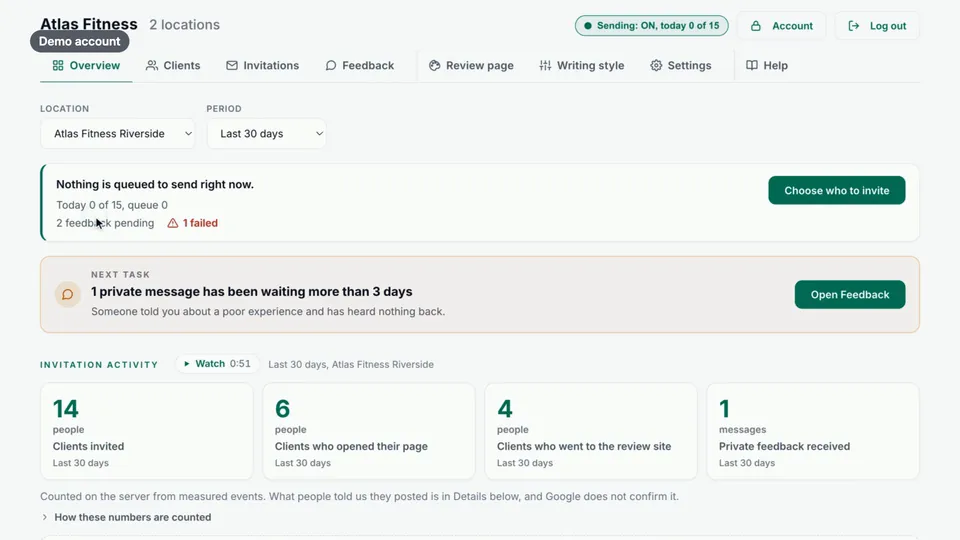Select the Clients invited card
Screen dimensions: 960x540
[146, 431]
